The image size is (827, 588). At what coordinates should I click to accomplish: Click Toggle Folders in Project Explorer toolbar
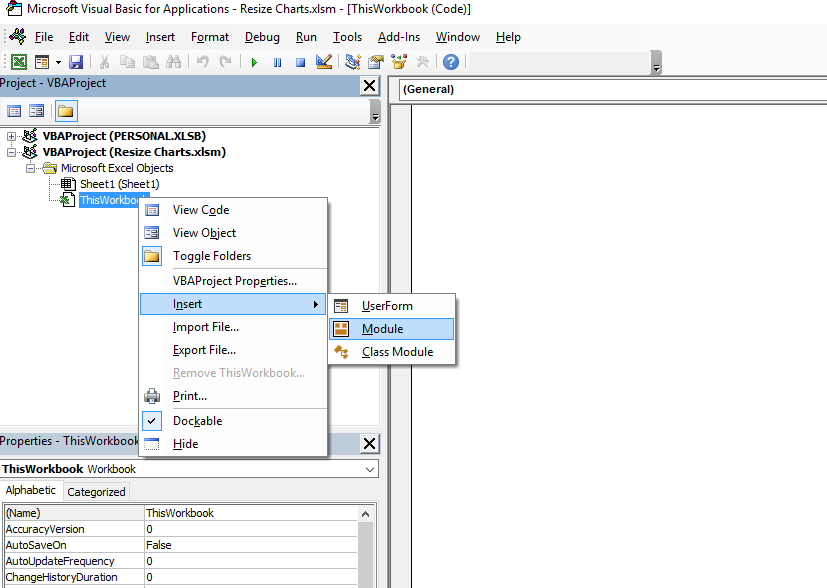click(x=66, y=110)
